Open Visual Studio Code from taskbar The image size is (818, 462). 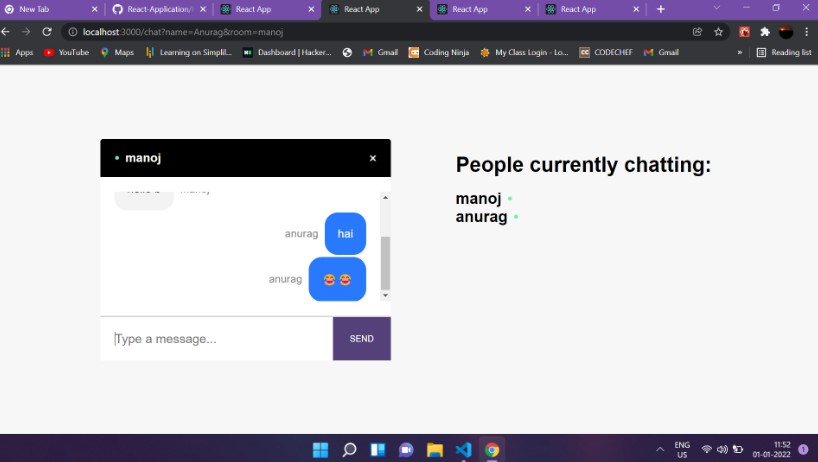[x=463, y=449]
